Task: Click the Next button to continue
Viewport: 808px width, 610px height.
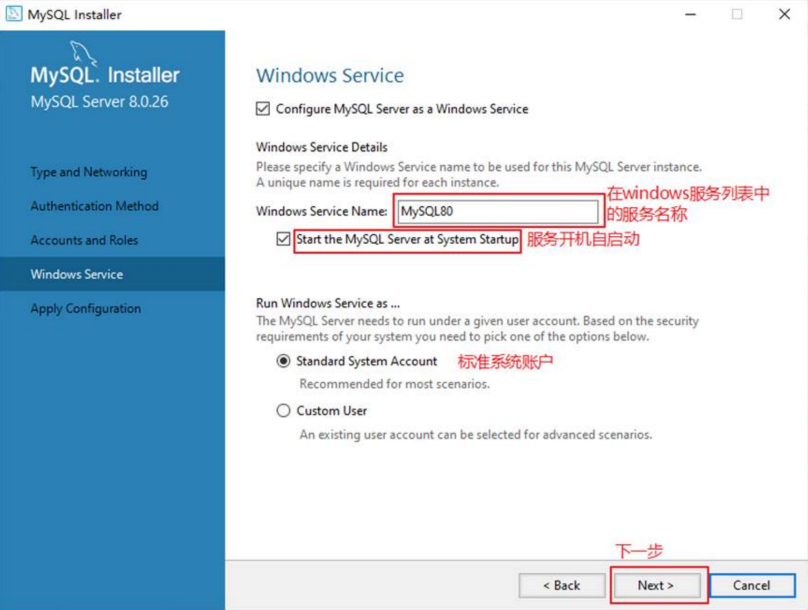Action: [655, 586]
